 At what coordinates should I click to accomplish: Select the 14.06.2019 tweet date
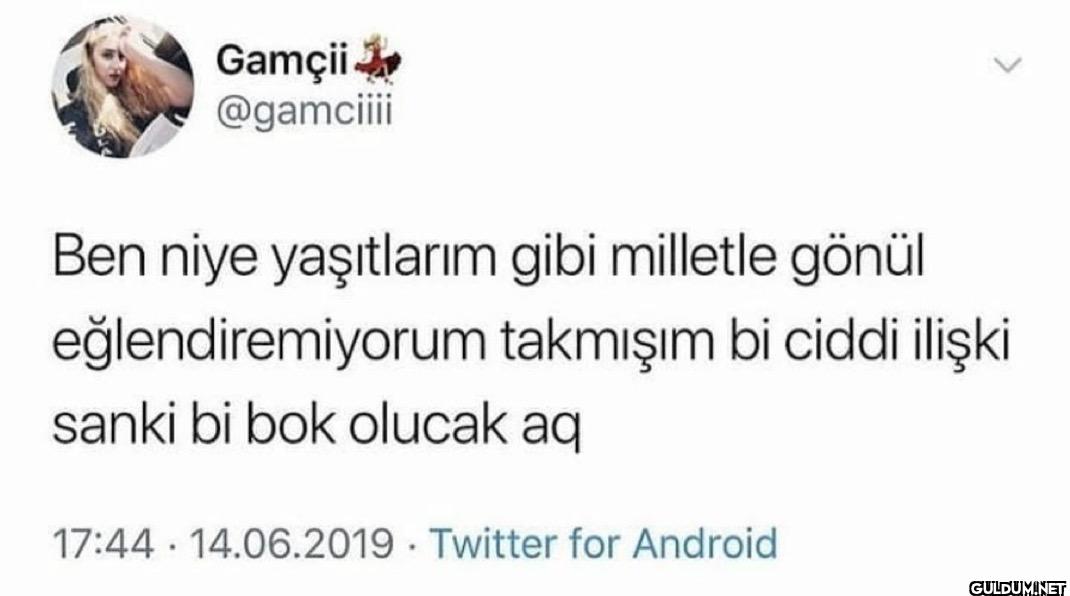tap(292, 544)
